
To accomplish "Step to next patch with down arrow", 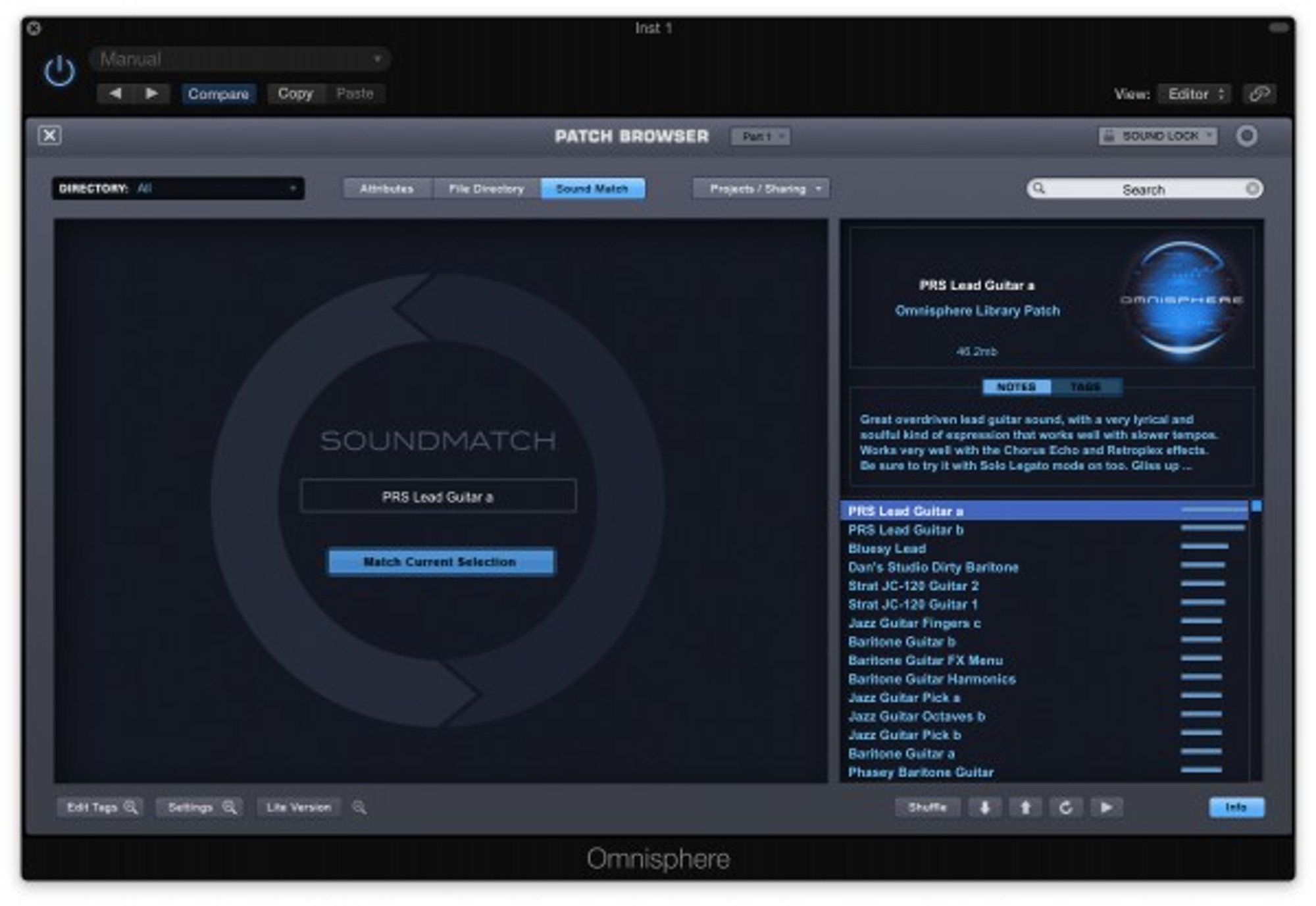I will pos(985,807).
